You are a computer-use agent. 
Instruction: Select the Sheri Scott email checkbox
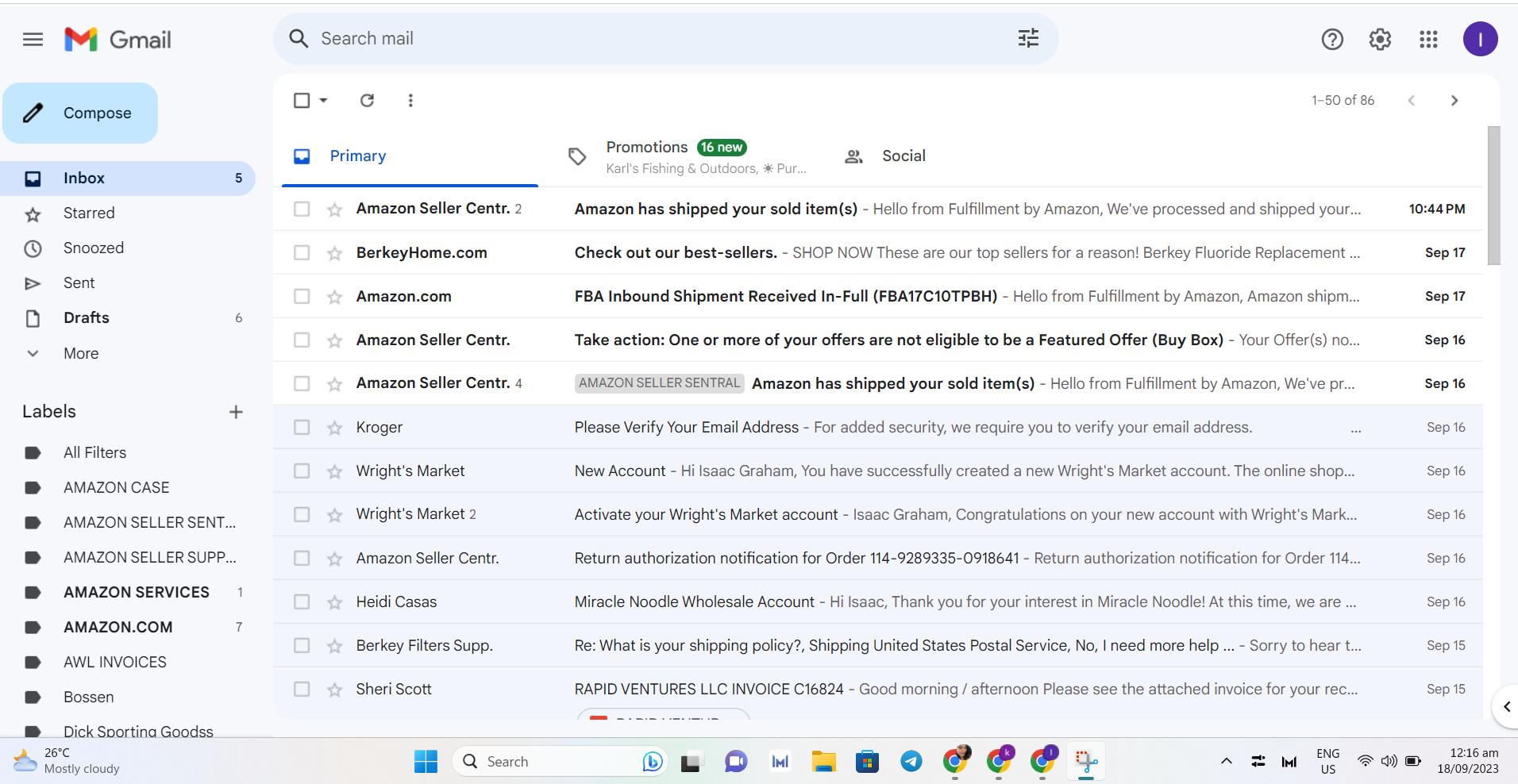coord(302,689)
